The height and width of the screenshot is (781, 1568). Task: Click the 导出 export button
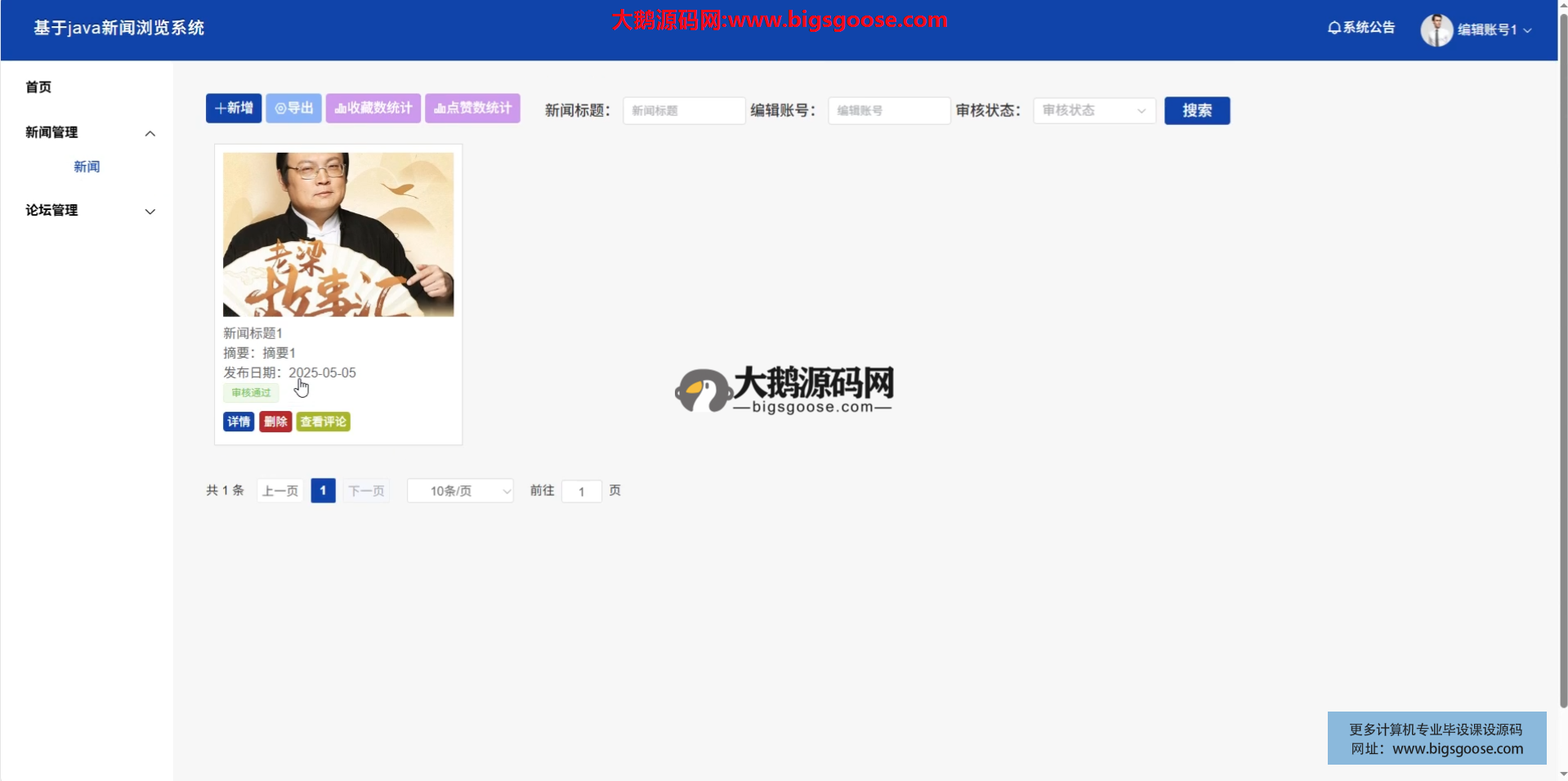(x=293, y=108)
